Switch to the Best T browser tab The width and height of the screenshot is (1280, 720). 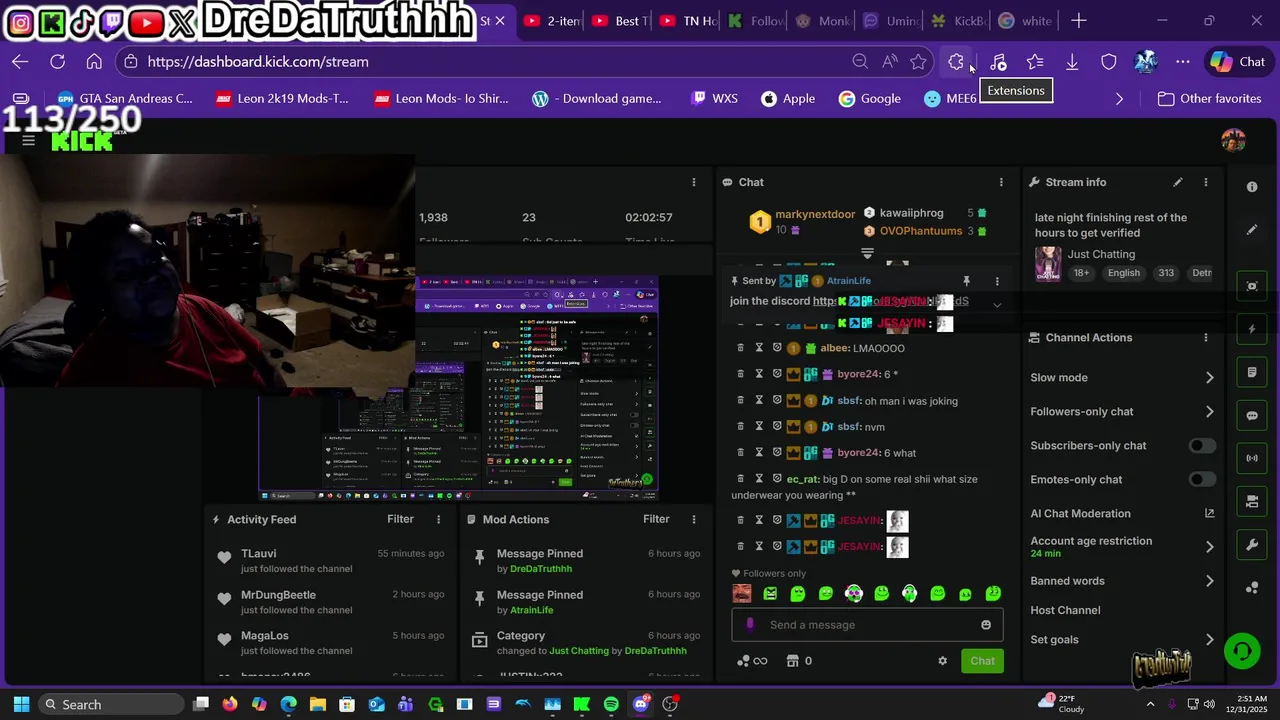[x=620, y=21]
